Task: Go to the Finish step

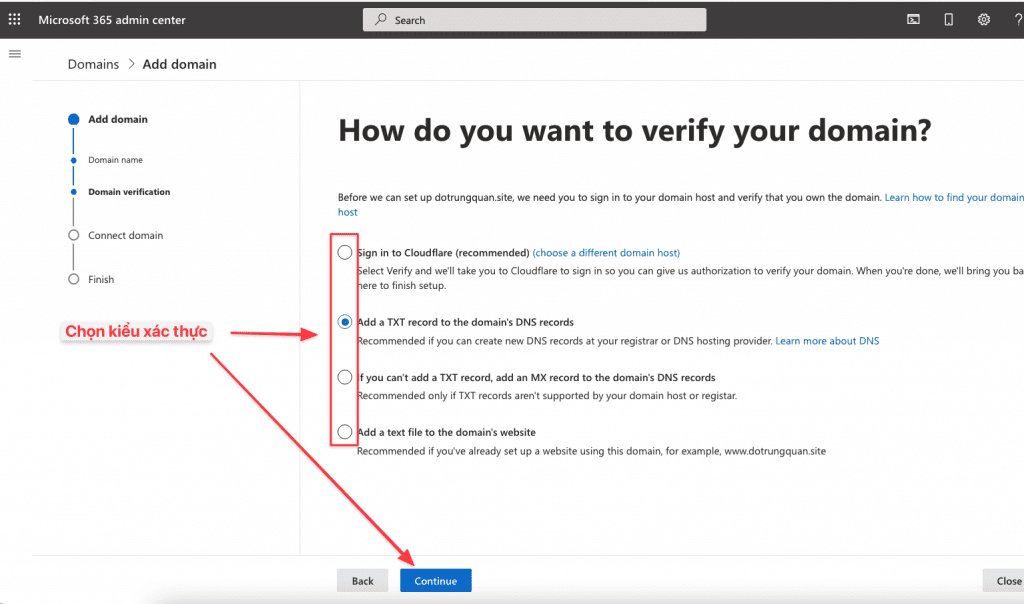Action: 101,279
